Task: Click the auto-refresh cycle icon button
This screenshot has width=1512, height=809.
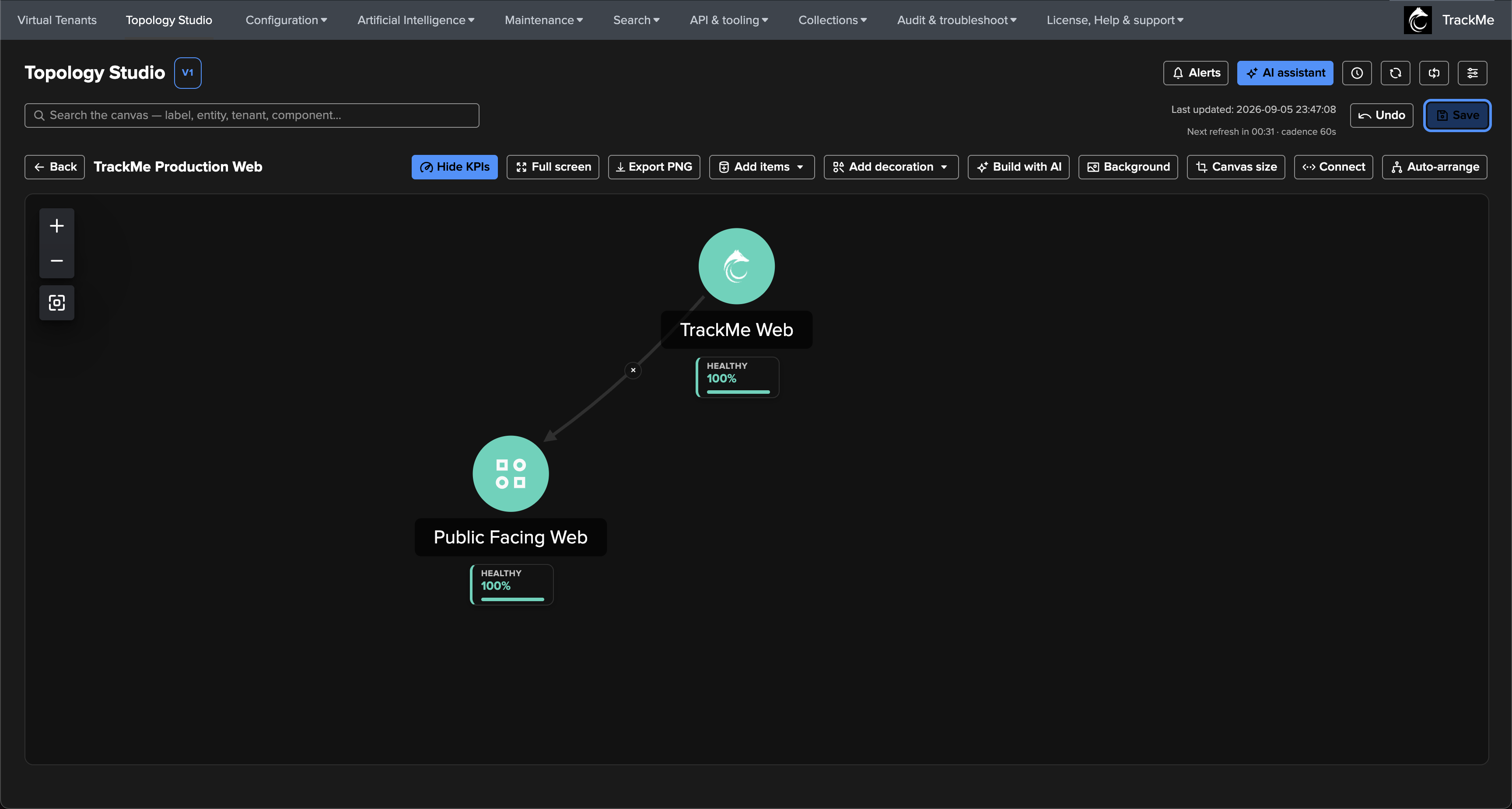Action: pos(1434,73)
